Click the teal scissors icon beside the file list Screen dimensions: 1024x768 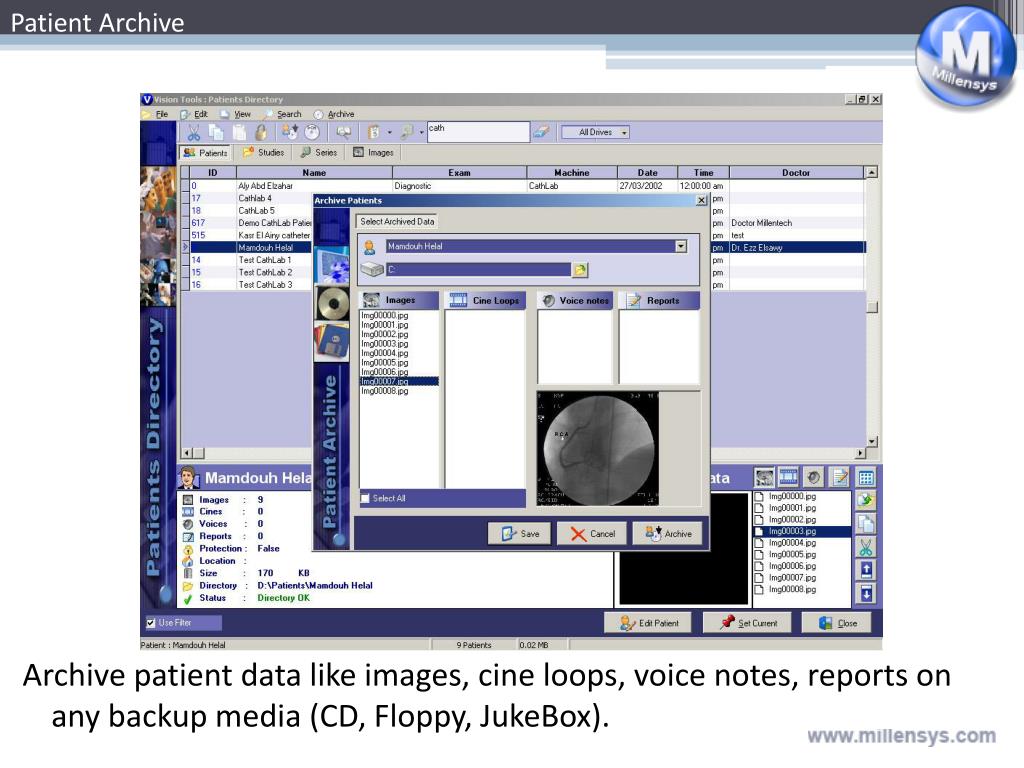tap(866, 547)
